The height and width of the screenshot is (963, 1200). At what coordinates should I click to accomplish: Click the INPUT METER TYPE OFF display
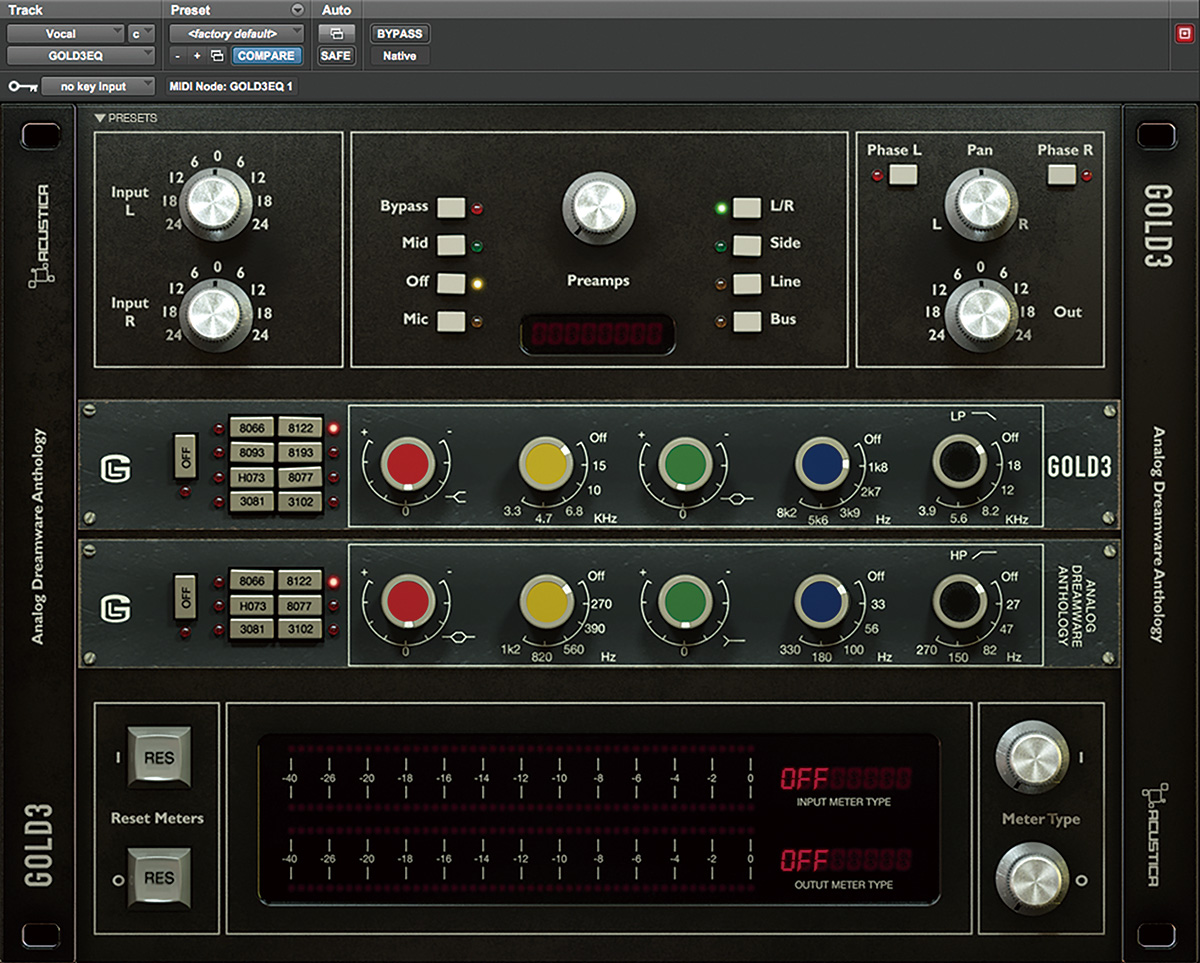point(846,778)
